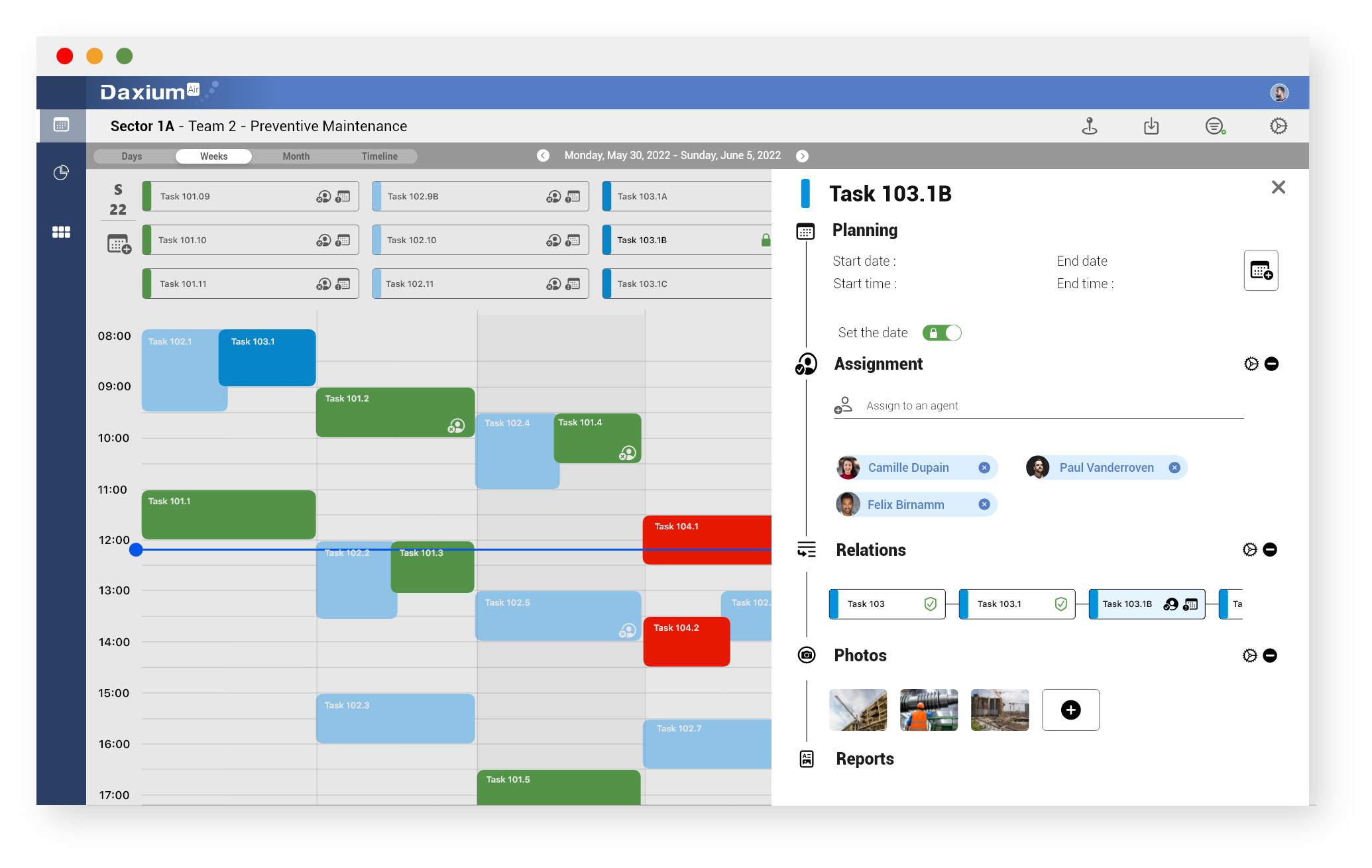Viewport: 1372px width, 868px height.
Task: Remove Camille Dupain from assignment
Action: pyautogui.click(x=983, y=467)
